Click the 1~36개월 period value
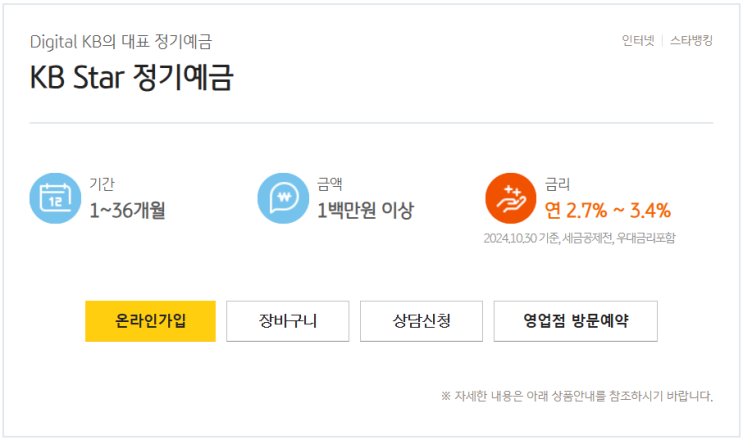 127,210
